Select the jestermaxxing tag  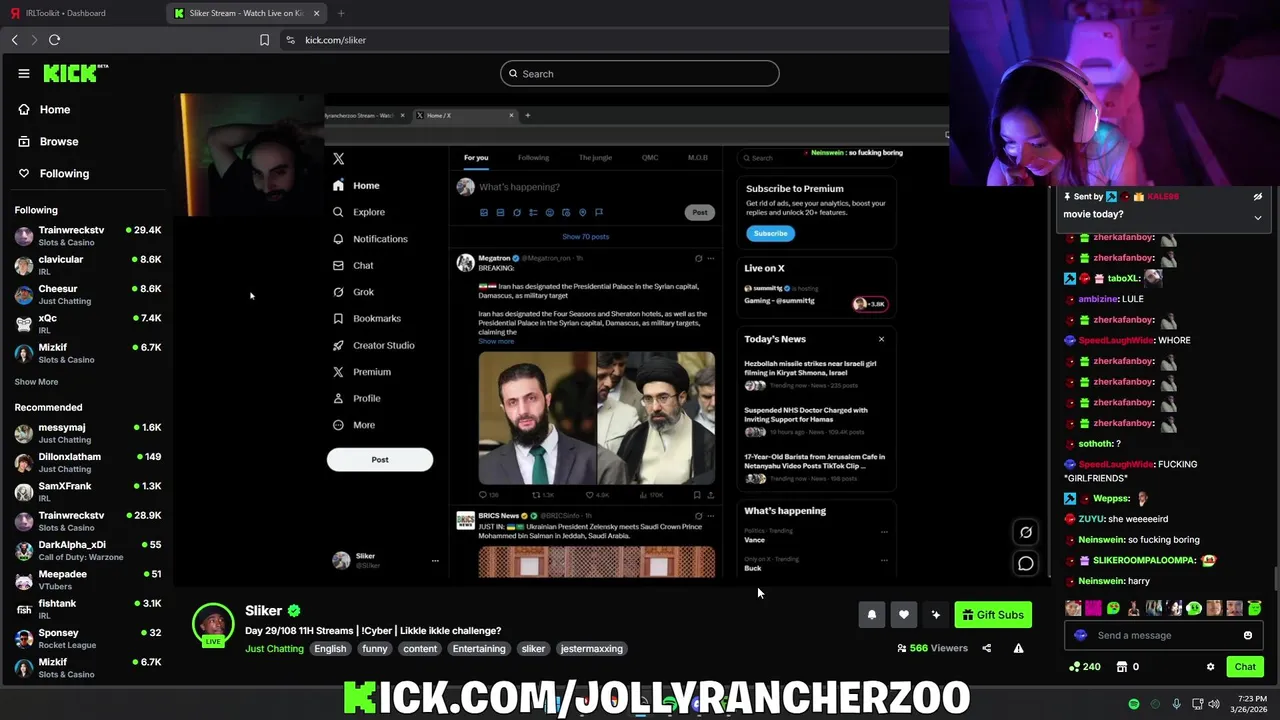[x=592, y=649]
